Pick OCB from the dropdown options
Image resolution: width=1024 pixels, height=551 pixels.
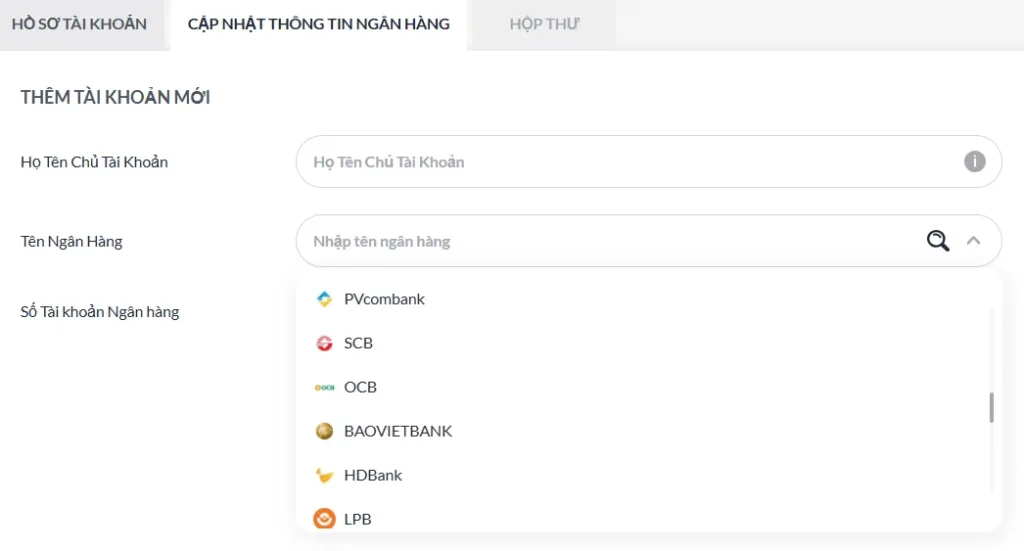pyautogui.click(x=360, y=387)
